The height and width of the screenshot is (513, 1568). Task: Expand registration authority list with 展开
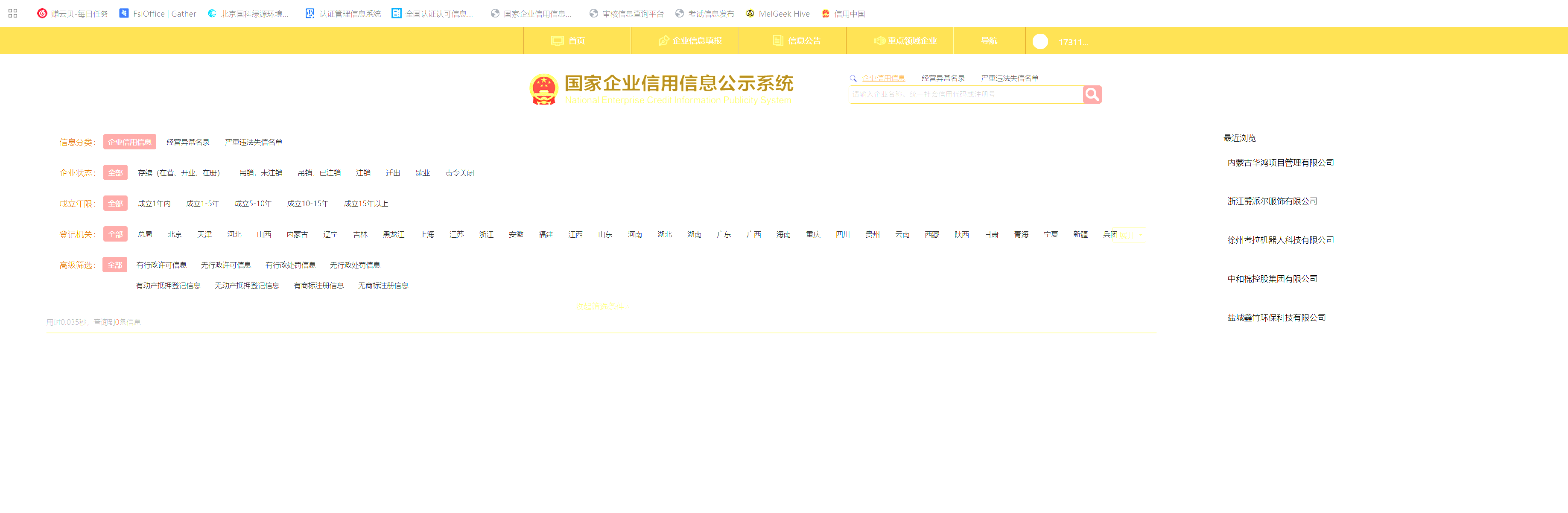point(1130,235)
